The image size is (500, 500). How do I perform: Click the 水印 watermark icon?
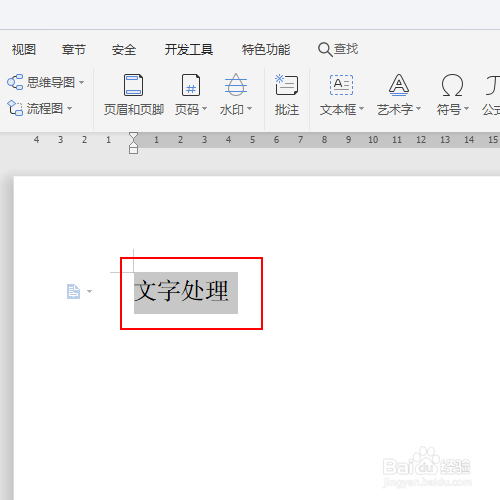tap(236, 85)
